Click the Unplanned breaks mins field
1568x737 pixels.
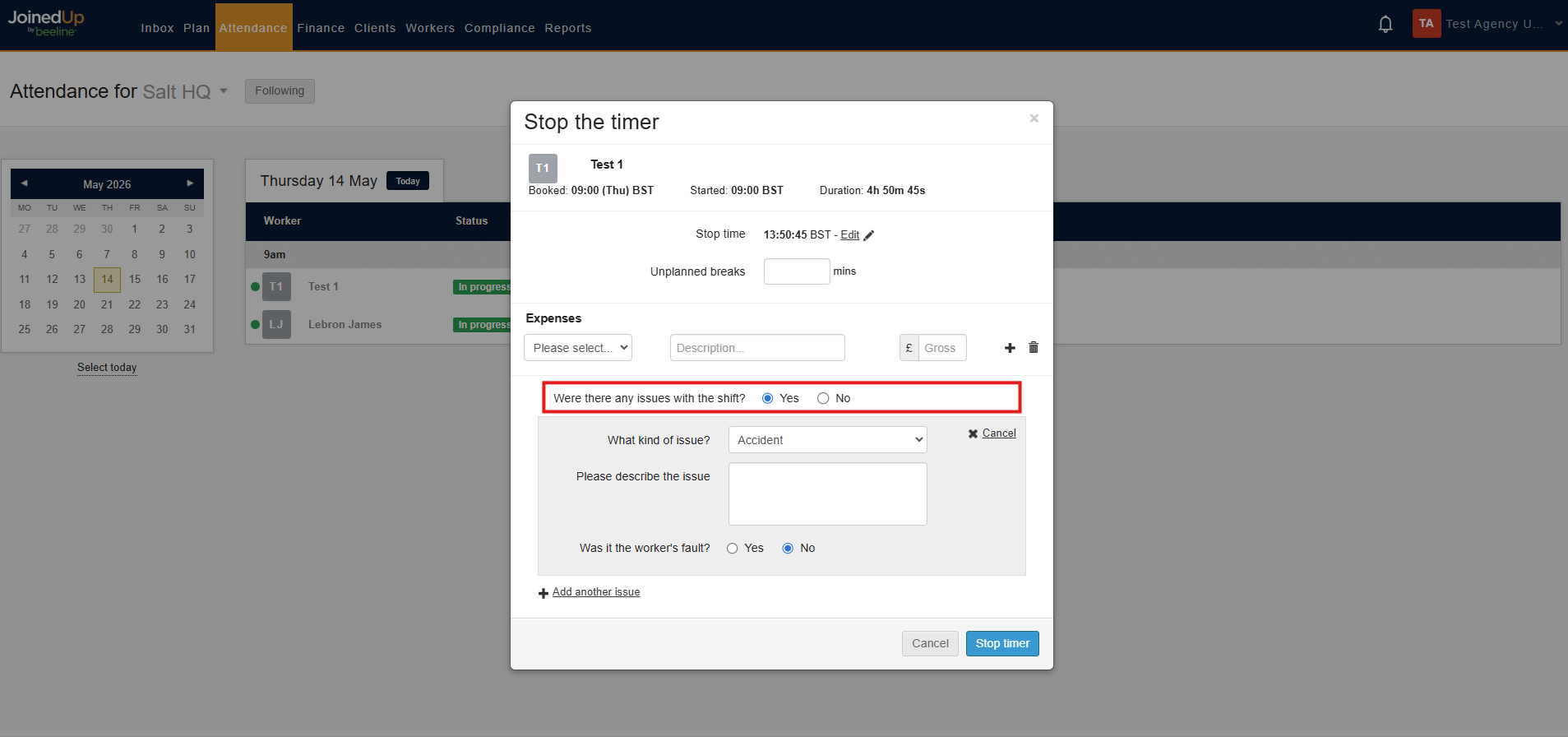pos(797,271)
